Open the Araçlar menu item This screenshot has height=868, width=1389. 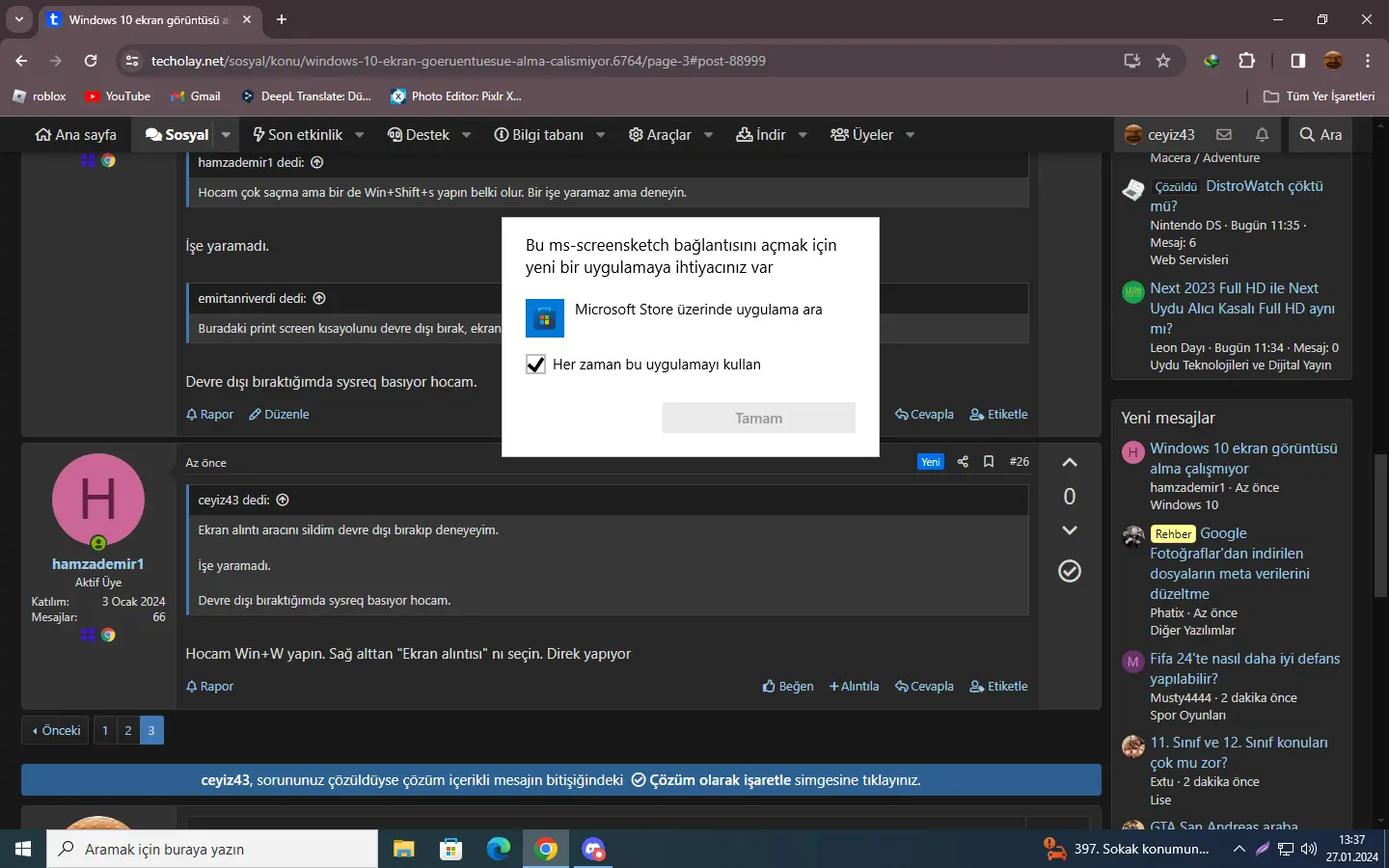(x=660, y=135)
